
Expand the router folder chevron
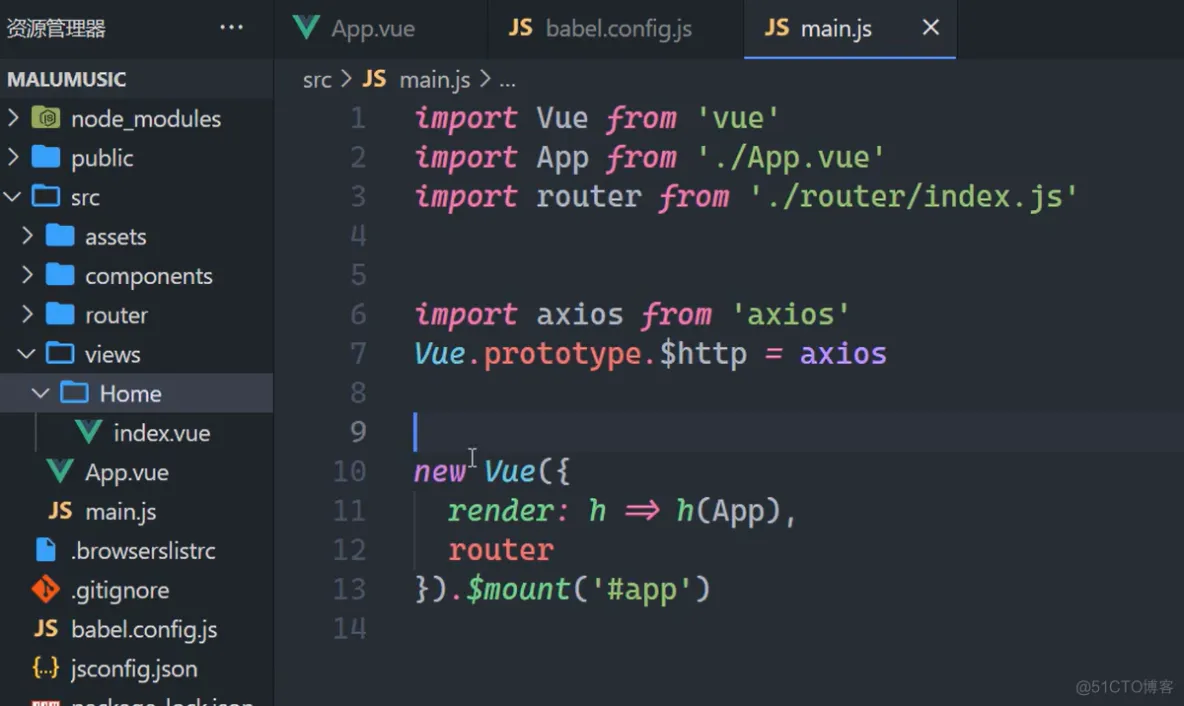27,314
